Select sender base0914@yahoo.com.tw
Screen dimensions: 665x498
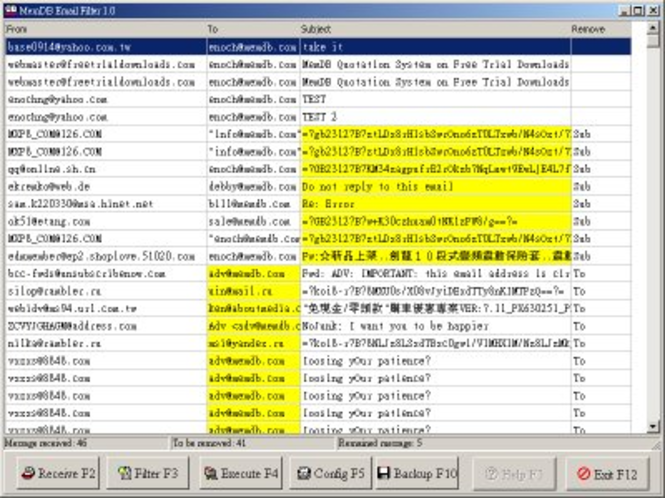click(x=105, y=47)
